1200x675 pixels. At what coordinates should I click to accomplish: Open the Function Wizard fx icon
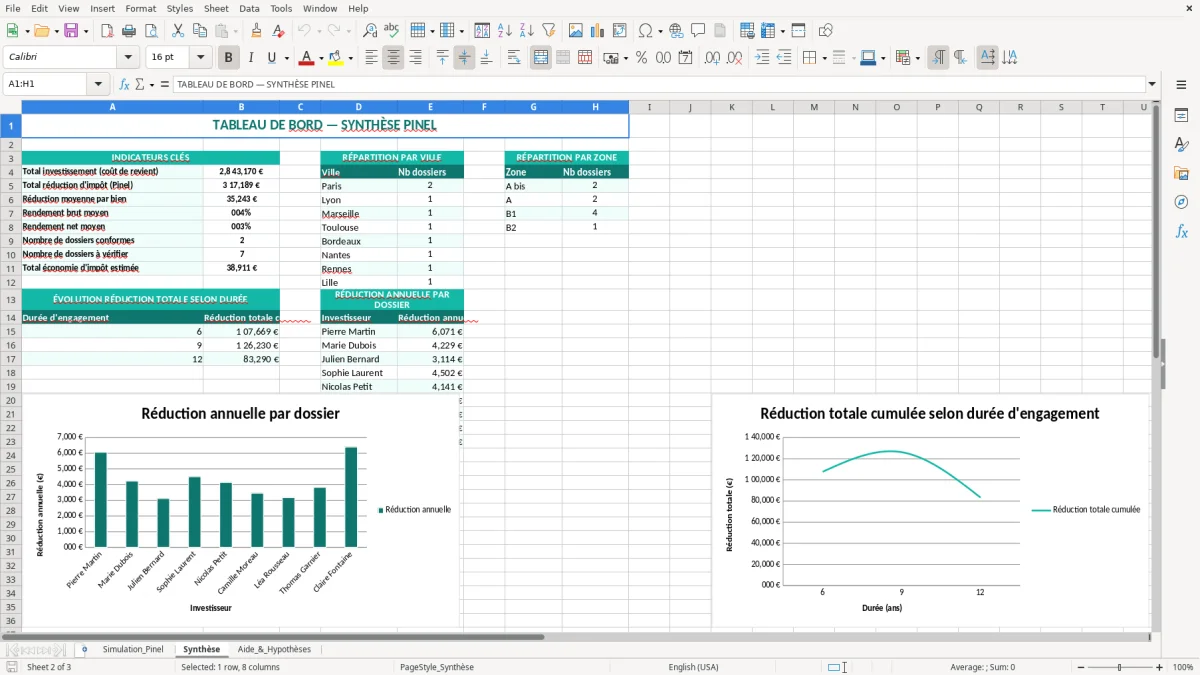pyautogui.click(x=125, y=85)
